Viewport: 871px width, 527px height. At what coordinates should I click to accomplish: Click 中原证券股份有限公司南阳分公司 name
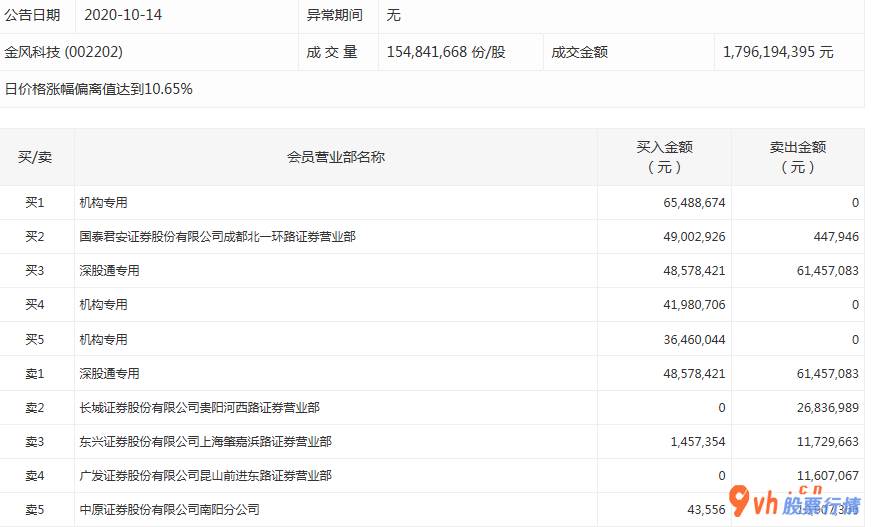pyautogui.click(x=169, y=509)
